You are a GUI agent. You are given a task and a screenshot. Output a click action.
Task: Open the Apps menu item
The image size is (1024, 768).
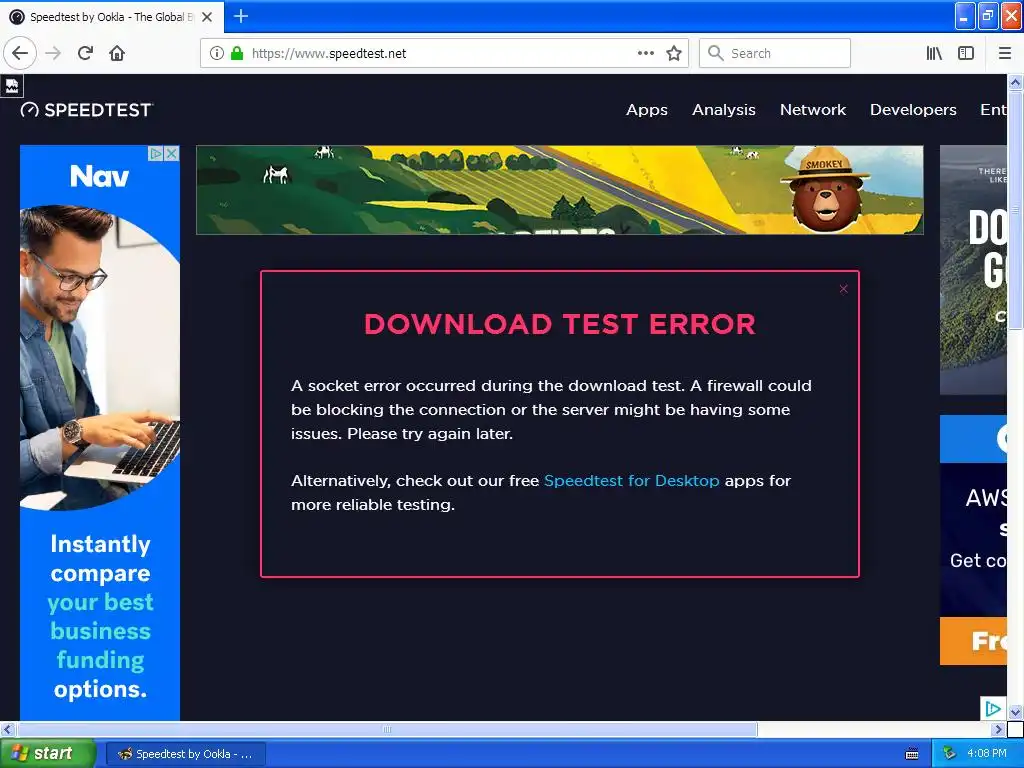click(x=647, y=110)
